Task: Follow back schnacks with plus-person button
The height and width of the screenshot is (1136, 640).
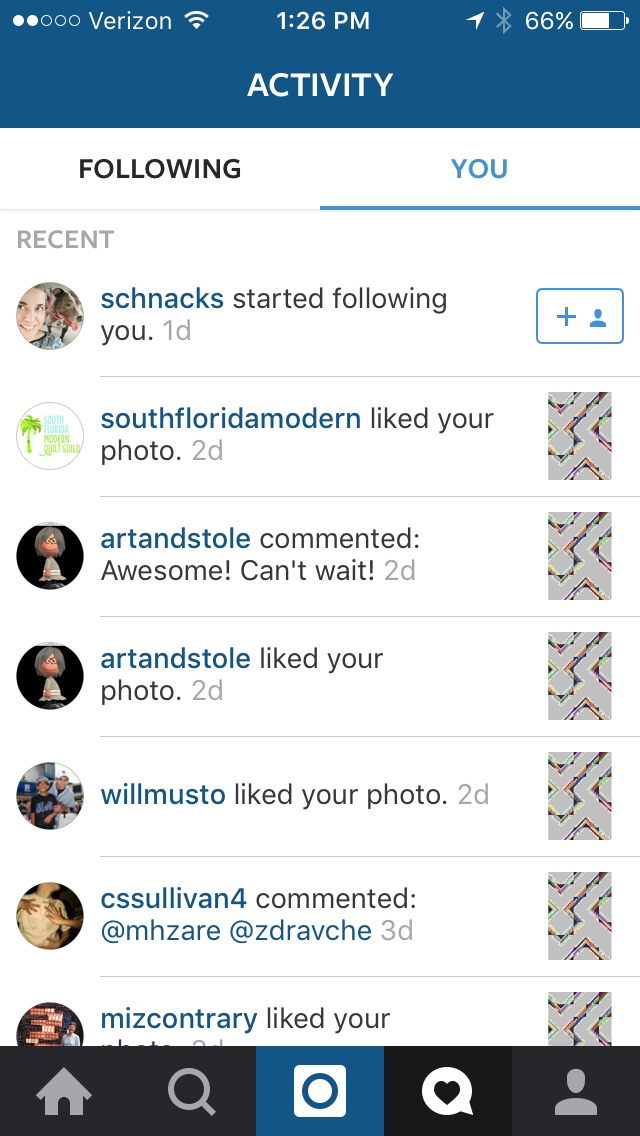Action: [x=580, y=316]
